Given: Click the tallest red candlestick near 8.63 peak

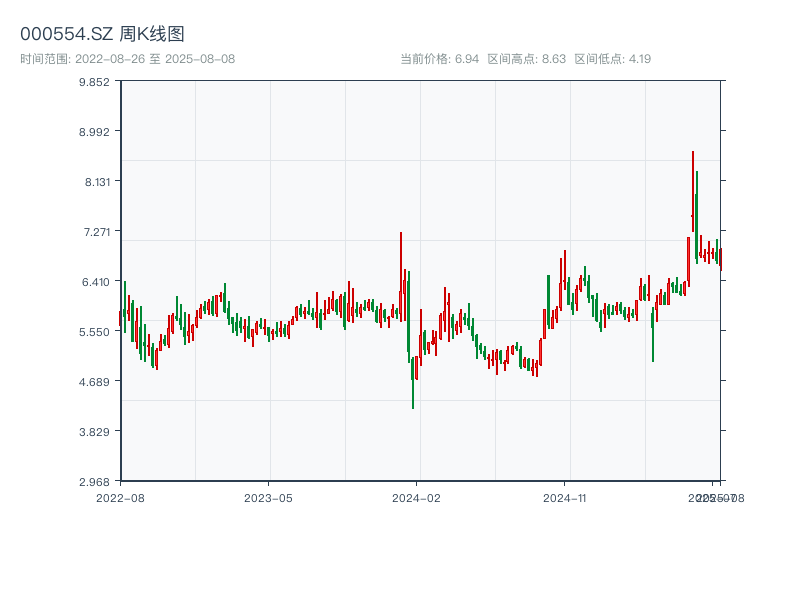Looking at the screenshot, I should [x=693, y=191].
